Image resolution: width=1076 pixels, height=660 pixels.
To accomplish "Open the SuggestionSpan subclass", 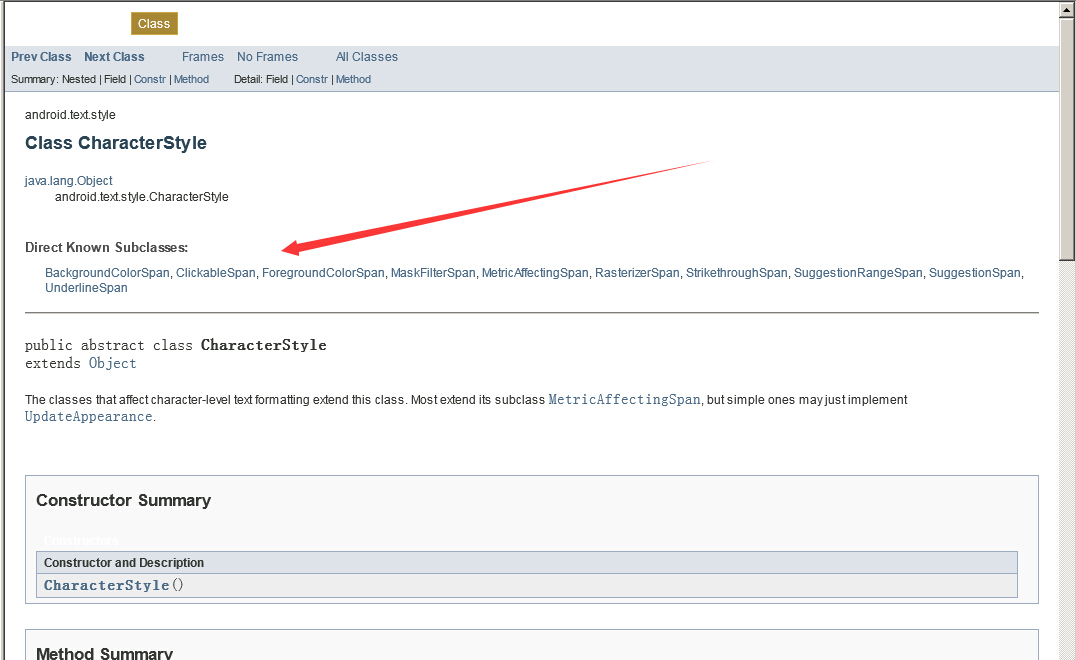I will [x=974, y=272].
